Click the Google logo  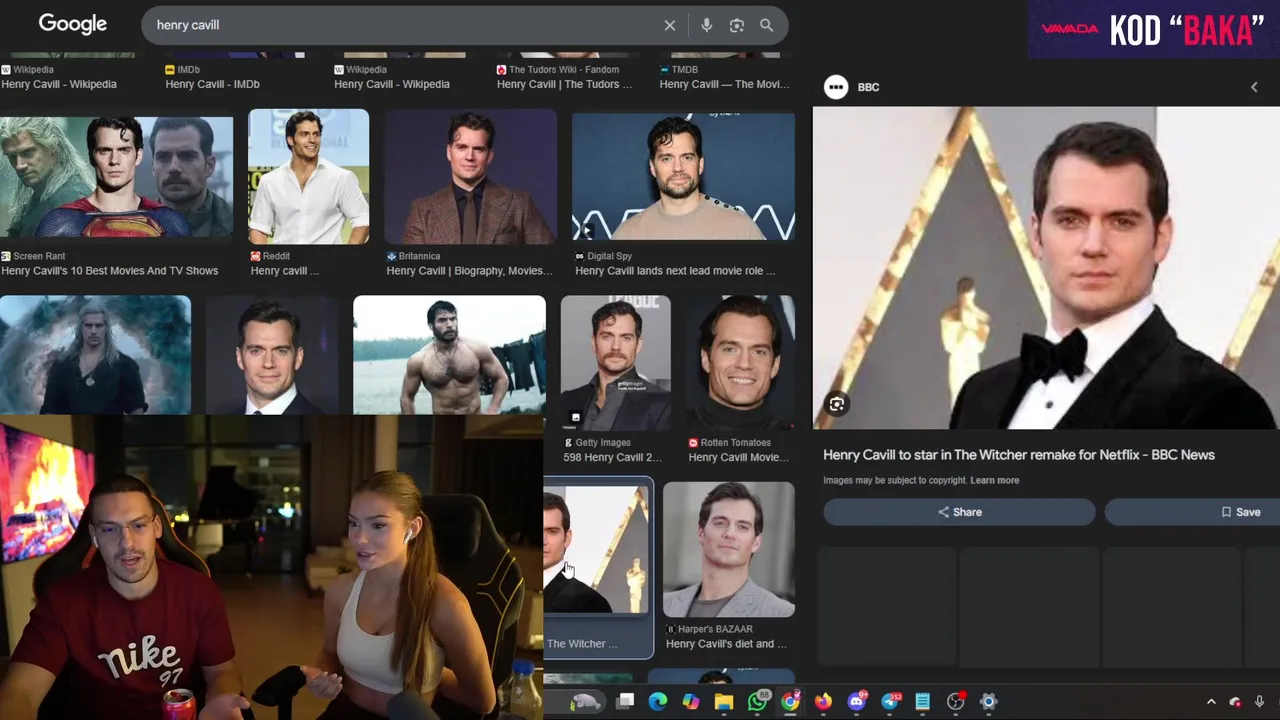[x=72, y=24]
